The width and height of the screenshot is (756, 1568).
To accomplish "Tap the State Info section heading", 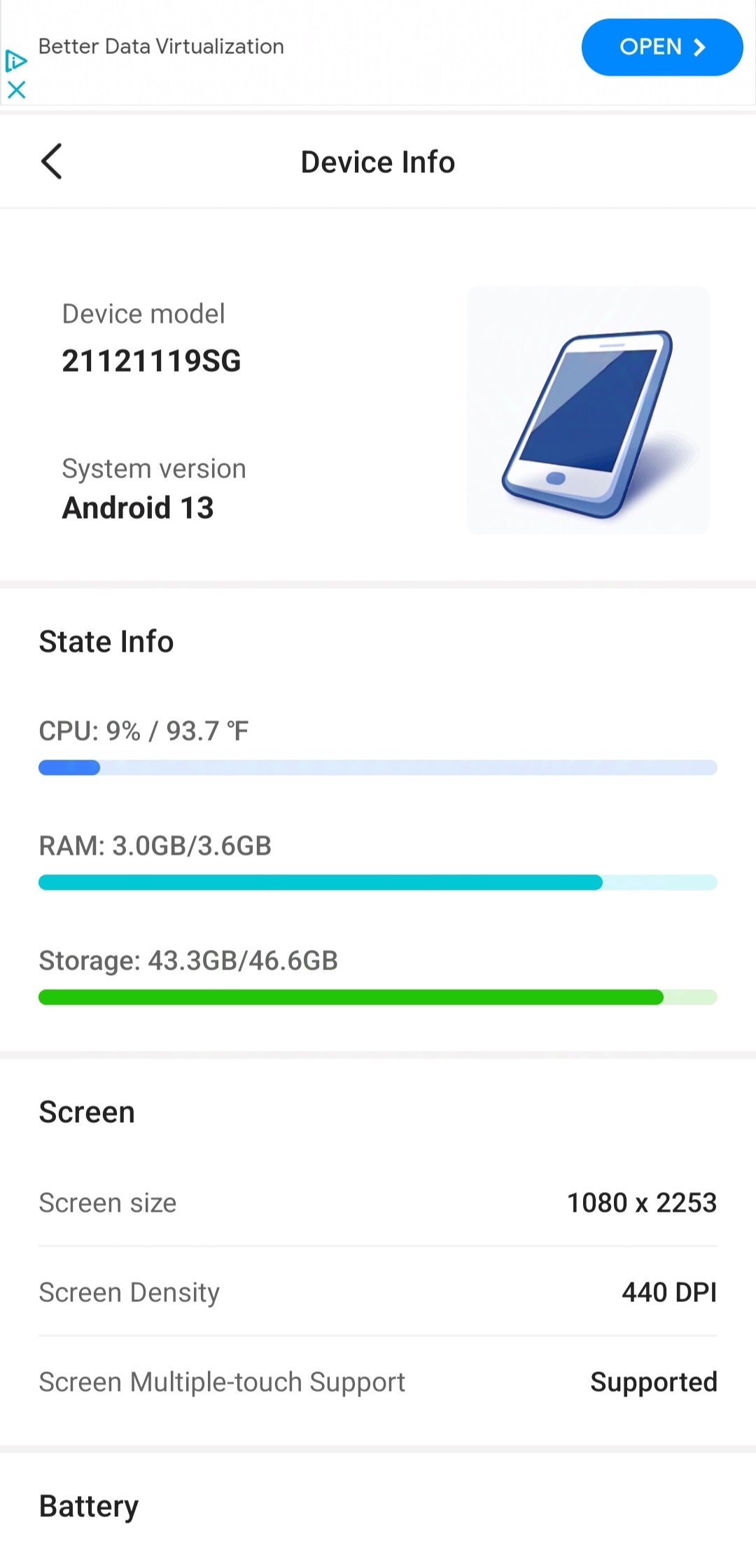I will point(106,642).
